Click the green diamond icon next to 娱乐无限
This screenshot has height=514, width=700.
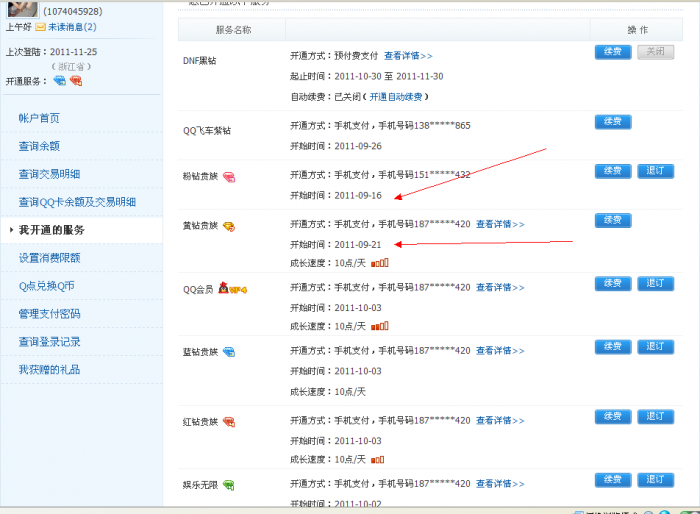tap(229, 485)
